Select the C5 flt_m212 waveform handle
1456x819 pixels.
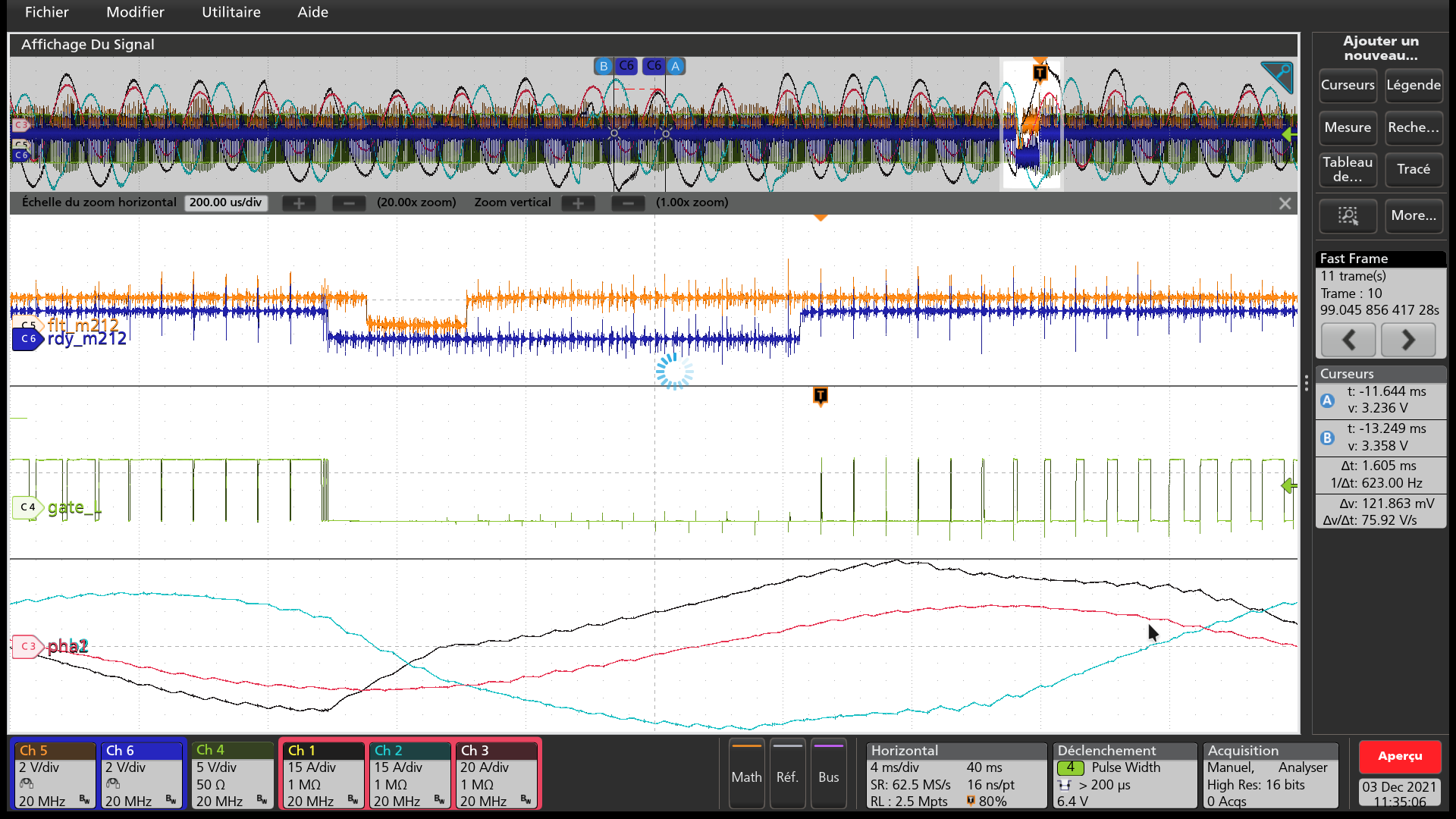coord(28,325)
